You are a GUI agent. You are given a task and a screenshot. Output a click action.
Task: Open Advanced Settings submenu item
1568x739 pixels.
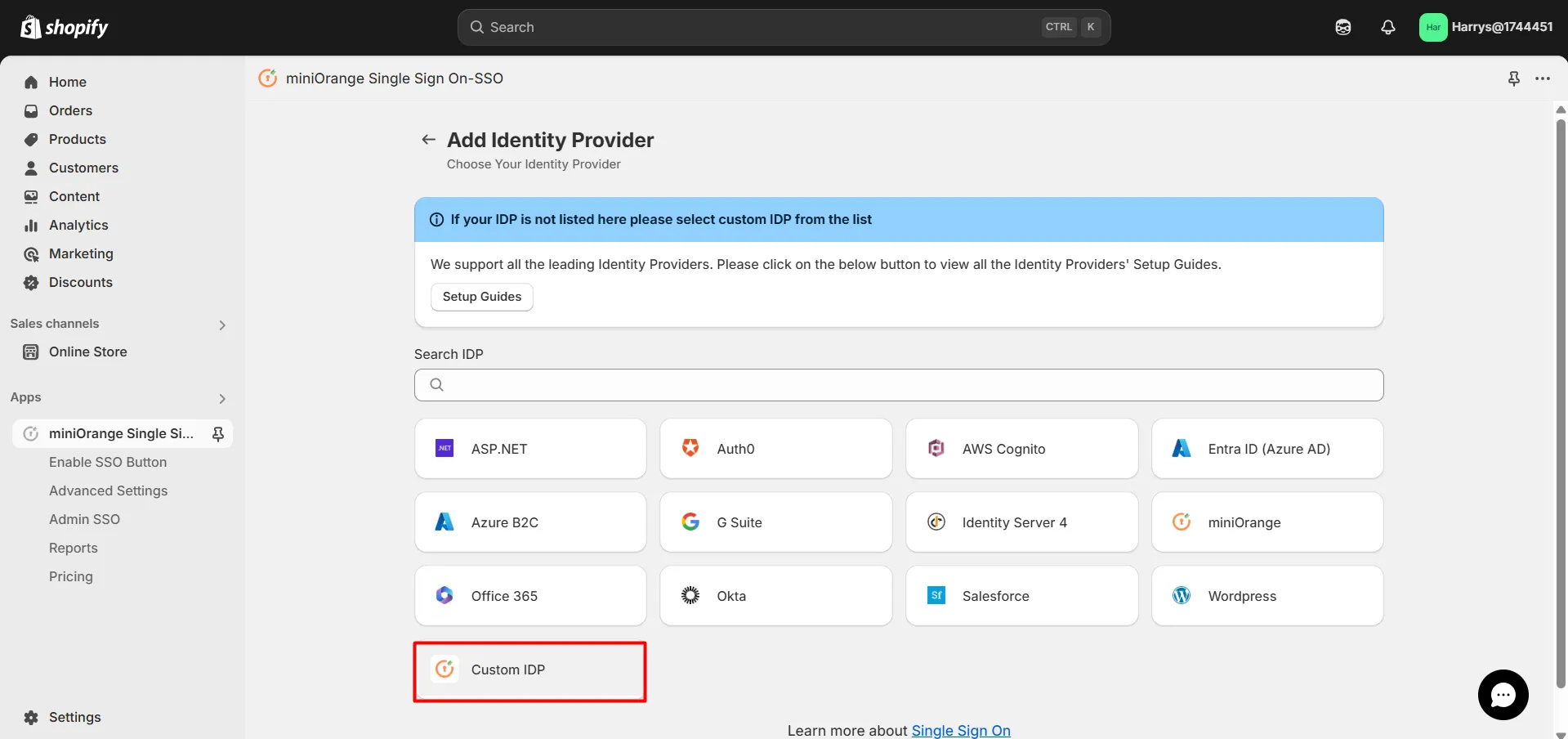coord(108,490)
